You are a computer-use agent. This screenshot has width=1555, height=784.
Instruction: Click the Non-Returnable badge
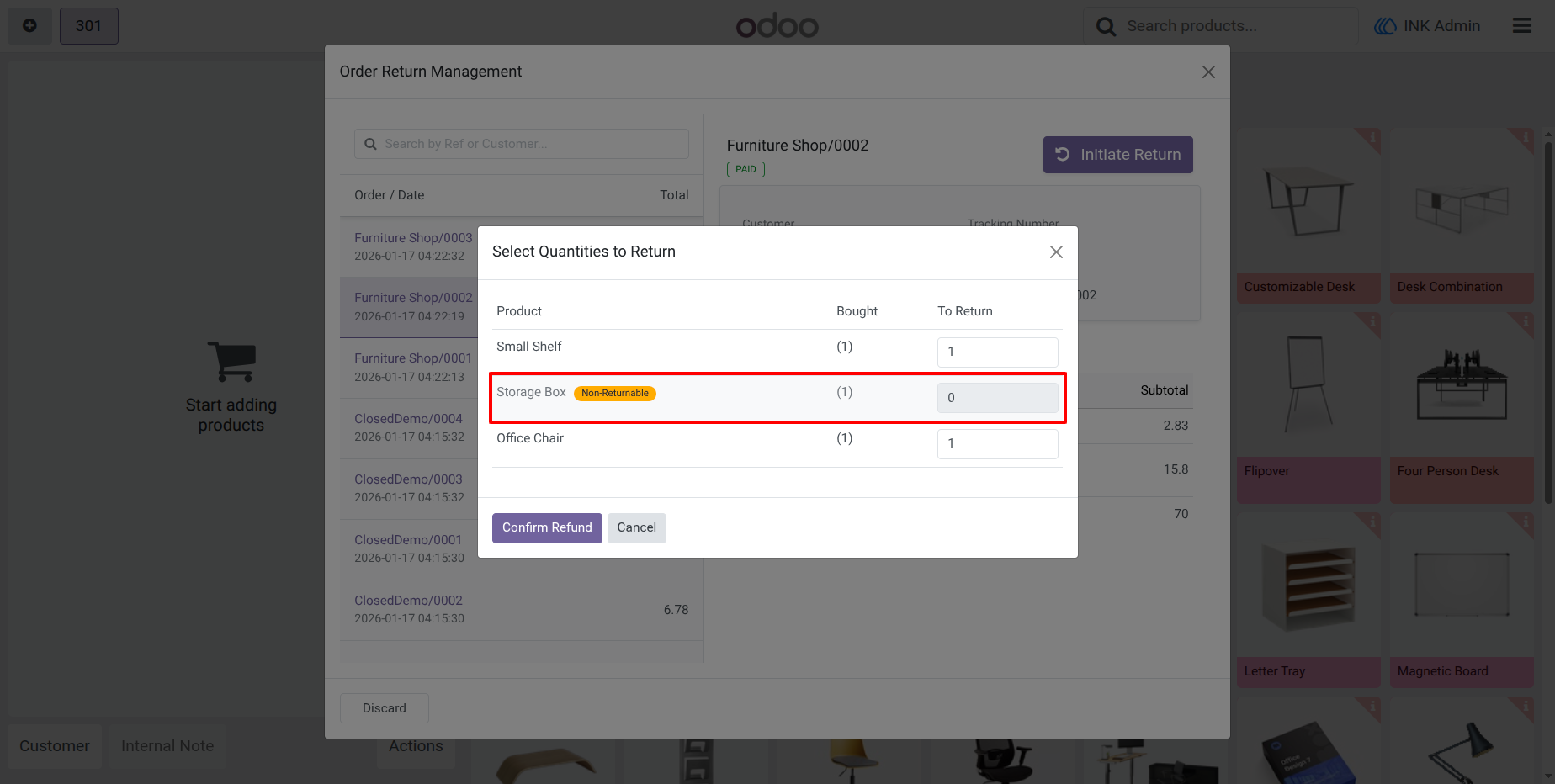point(615,393)
